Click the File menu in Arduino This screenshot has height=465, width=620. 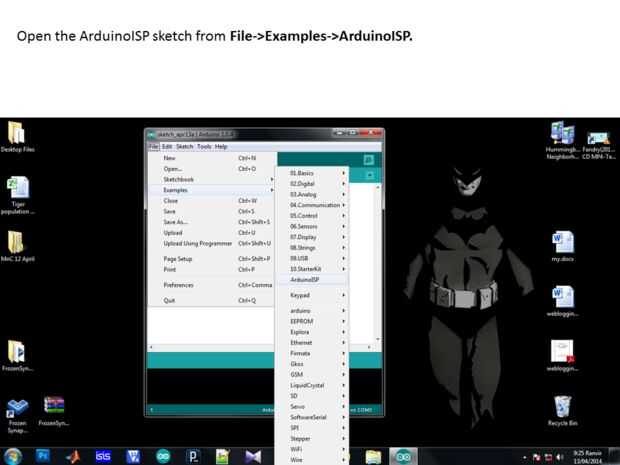tap(153, 146)
